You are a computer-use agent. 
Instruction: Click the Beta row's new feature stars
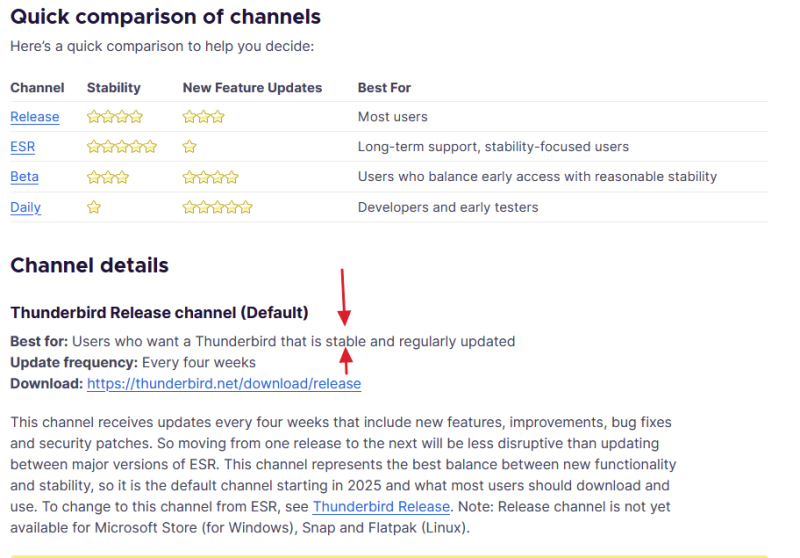coord(210,177)
